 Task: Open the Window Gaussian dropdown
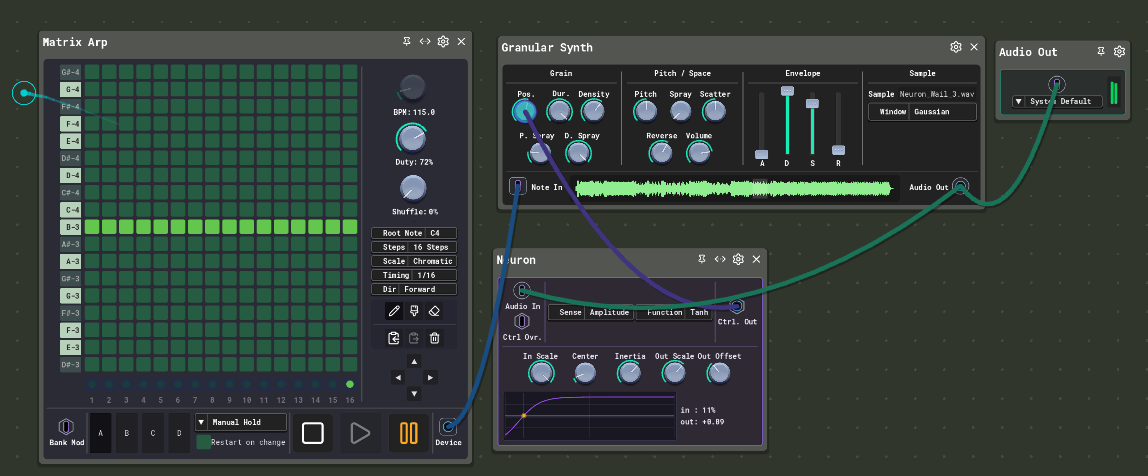(922, 112)
